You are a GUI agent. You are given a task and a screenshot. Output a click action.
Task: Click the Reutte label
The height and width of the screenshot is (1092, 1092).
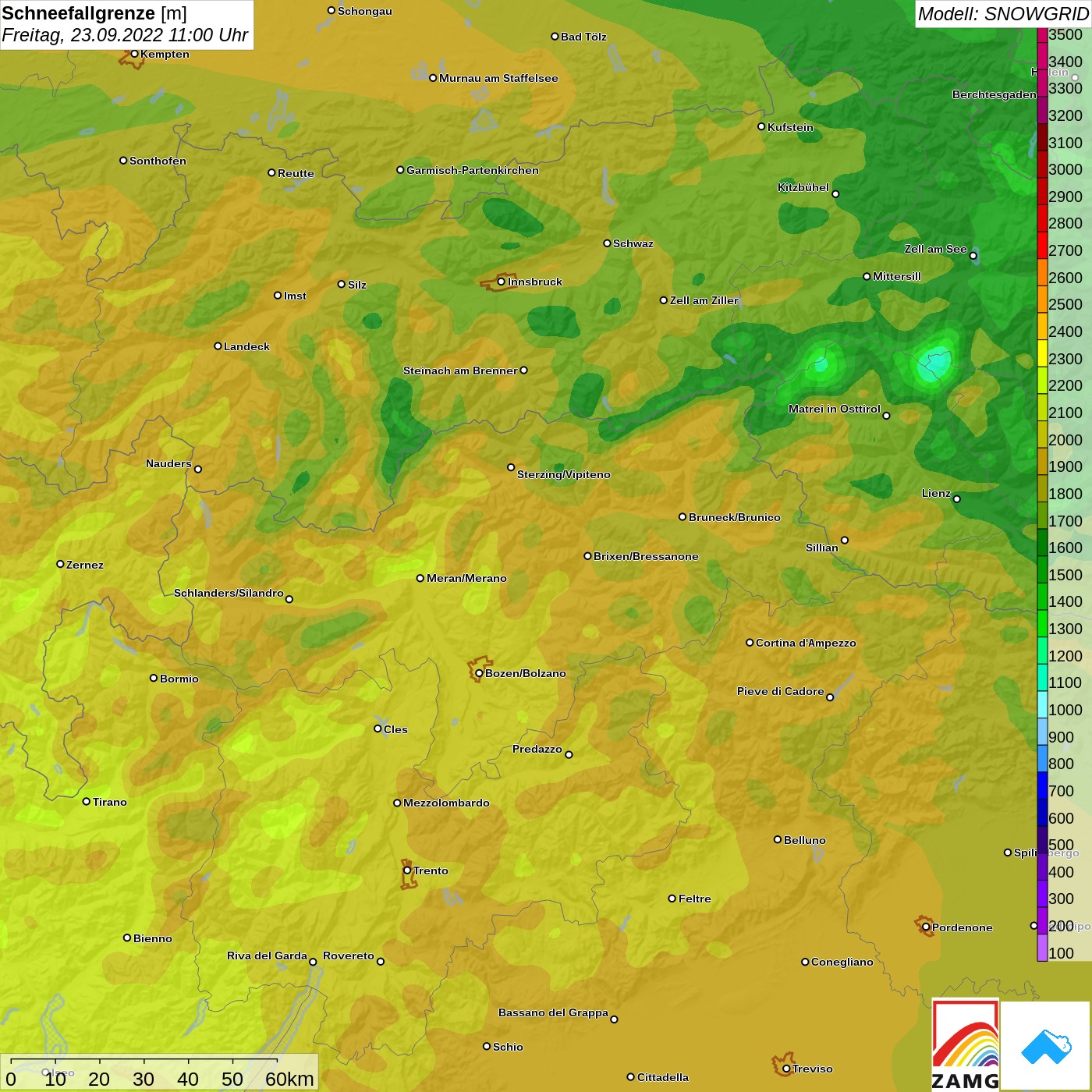pyautogui.click(x=296, y=173)
